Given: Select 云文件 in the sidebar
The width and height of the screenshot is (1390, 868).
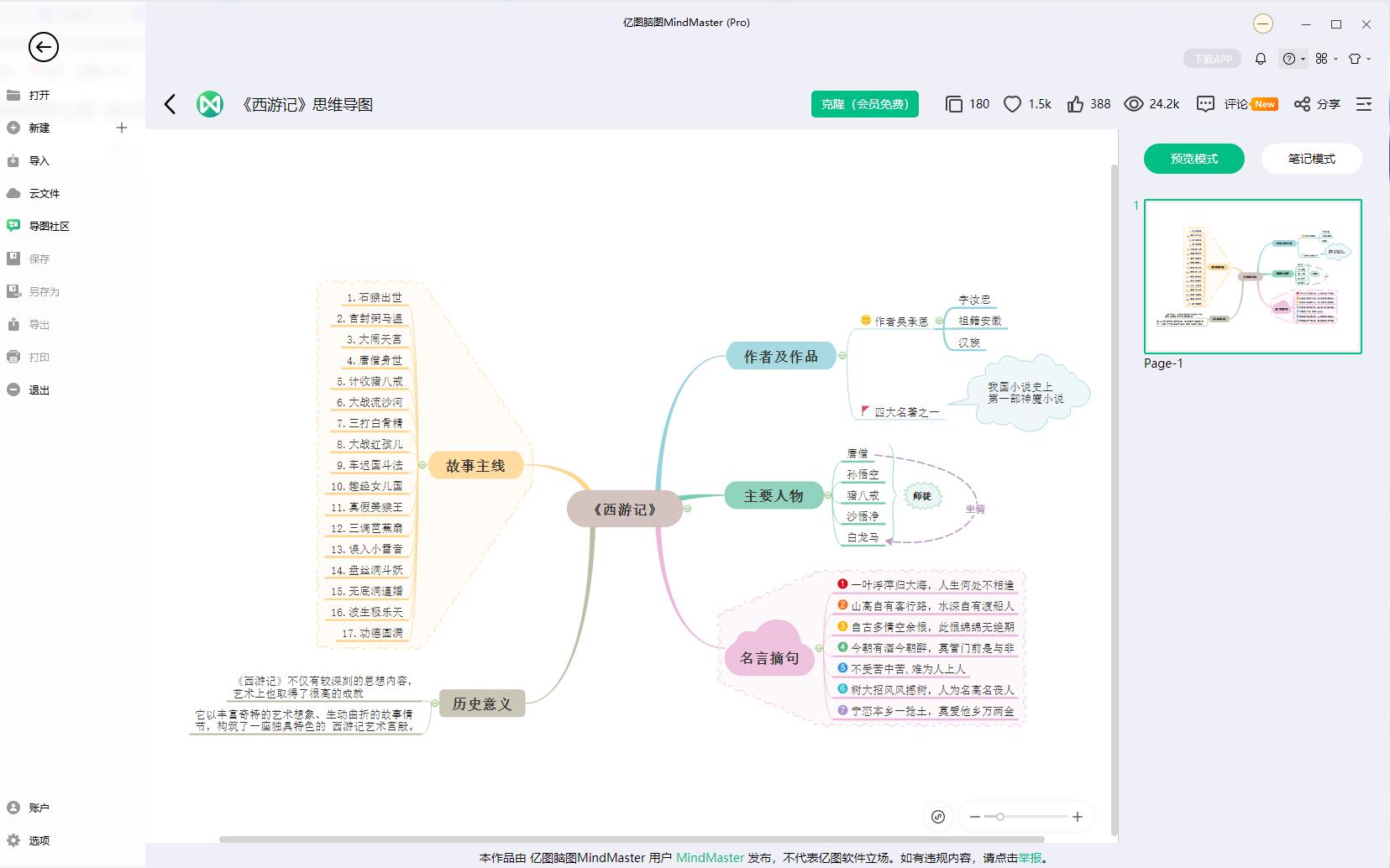Looking at the screenshot, I should [x=44, y=193].
